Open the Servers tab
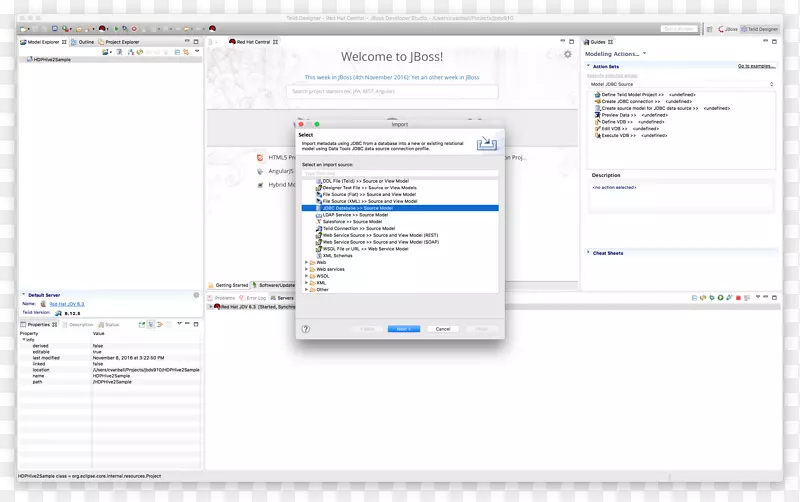The image size is (800, 502). tap(282, 298)
